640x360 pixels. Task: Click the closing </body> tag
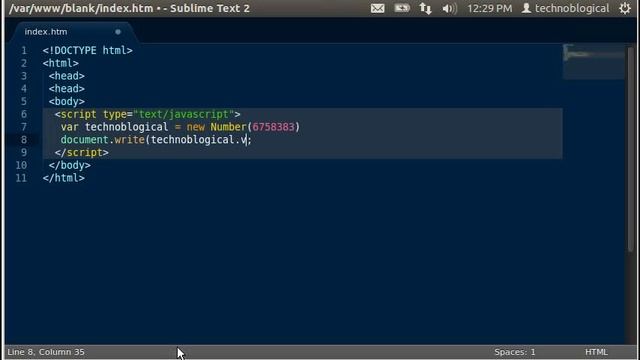coord(69,165)
